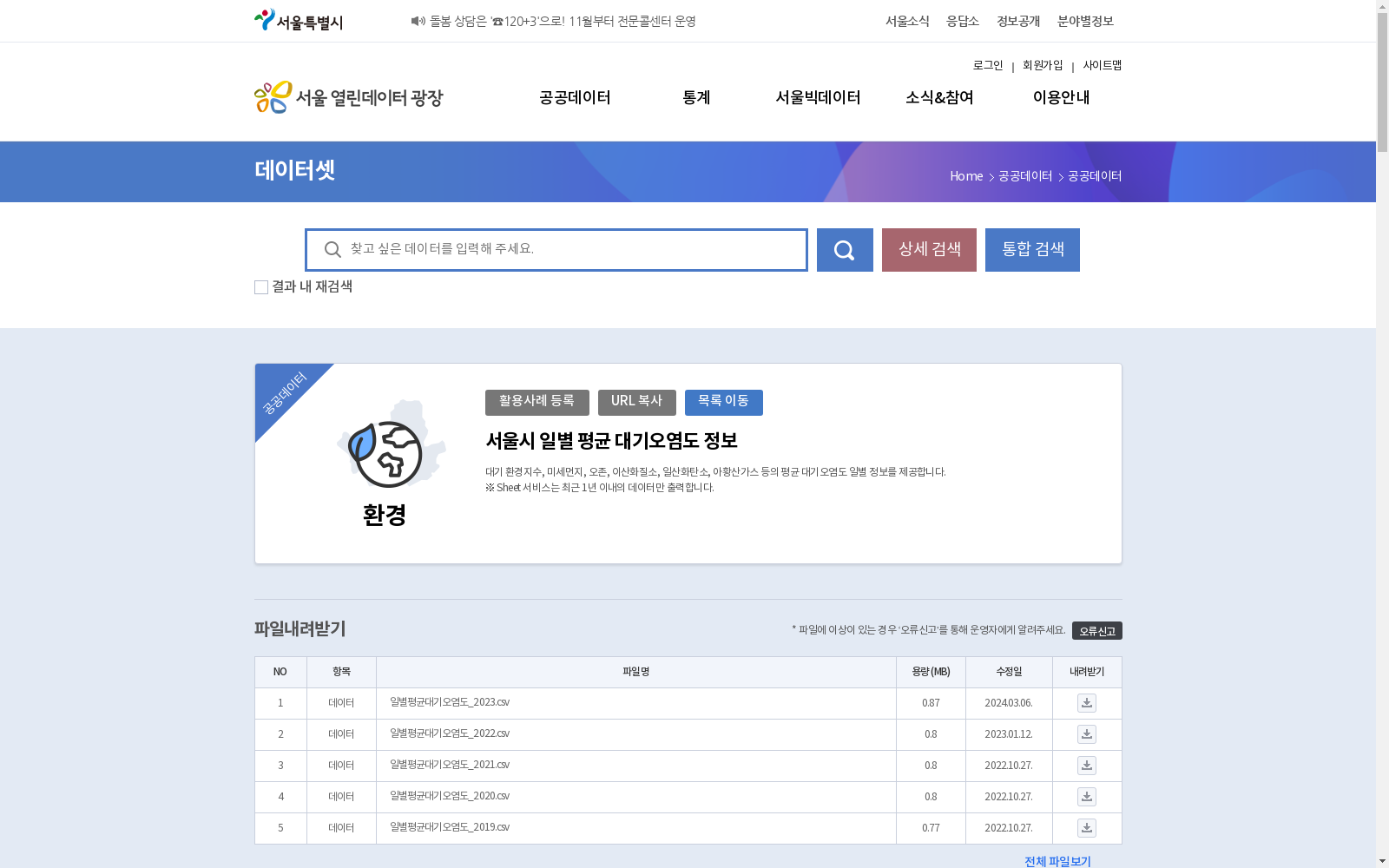Click the scrollbar up arrow
The width and height of the screenshot is (1389, 868).
tap(1382, 6)
